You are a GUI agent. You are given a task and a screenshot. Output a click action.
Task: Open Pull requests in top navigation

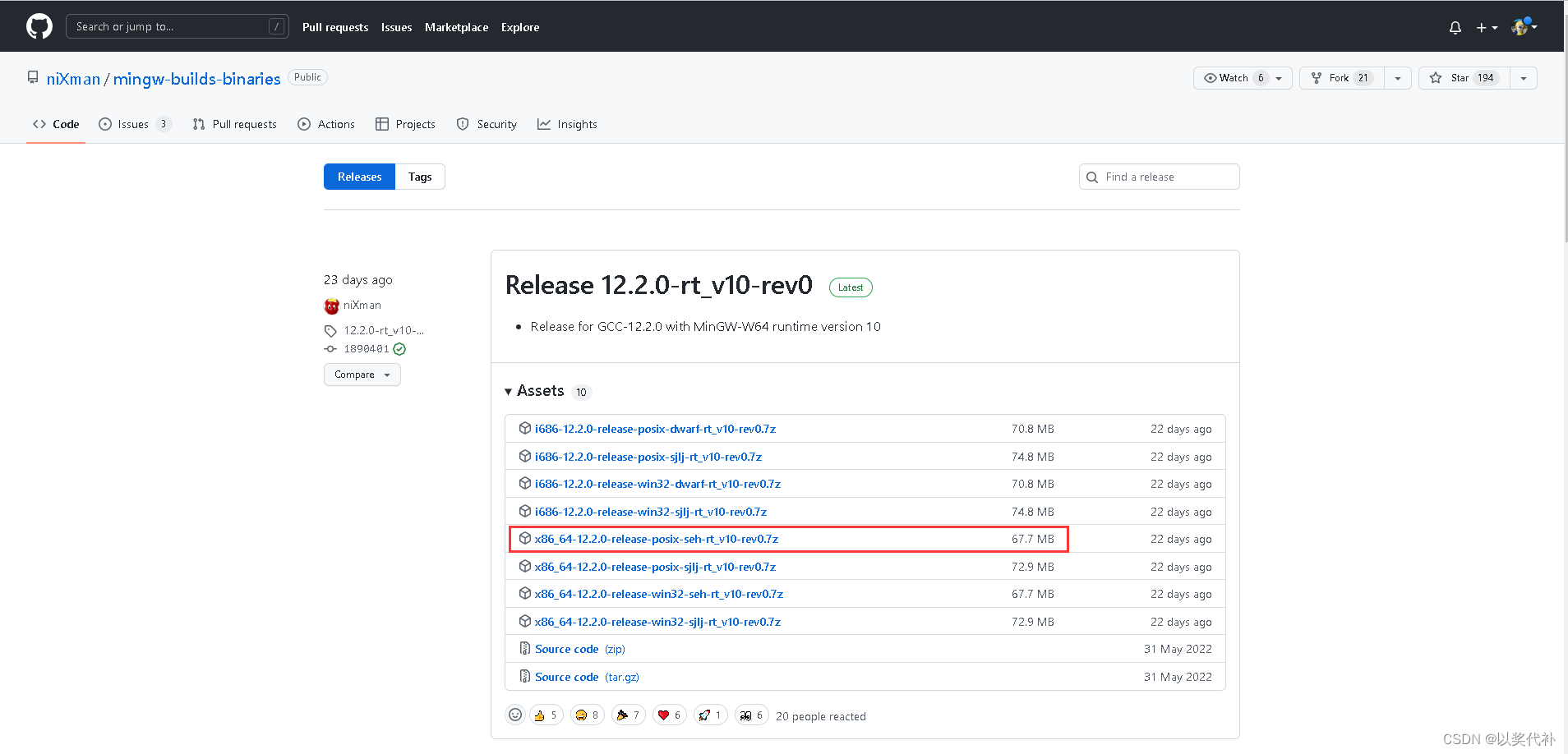(335, 27)
